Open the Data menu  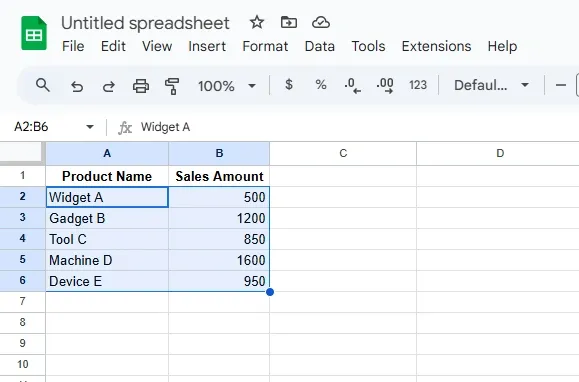(x=320, y=46)
